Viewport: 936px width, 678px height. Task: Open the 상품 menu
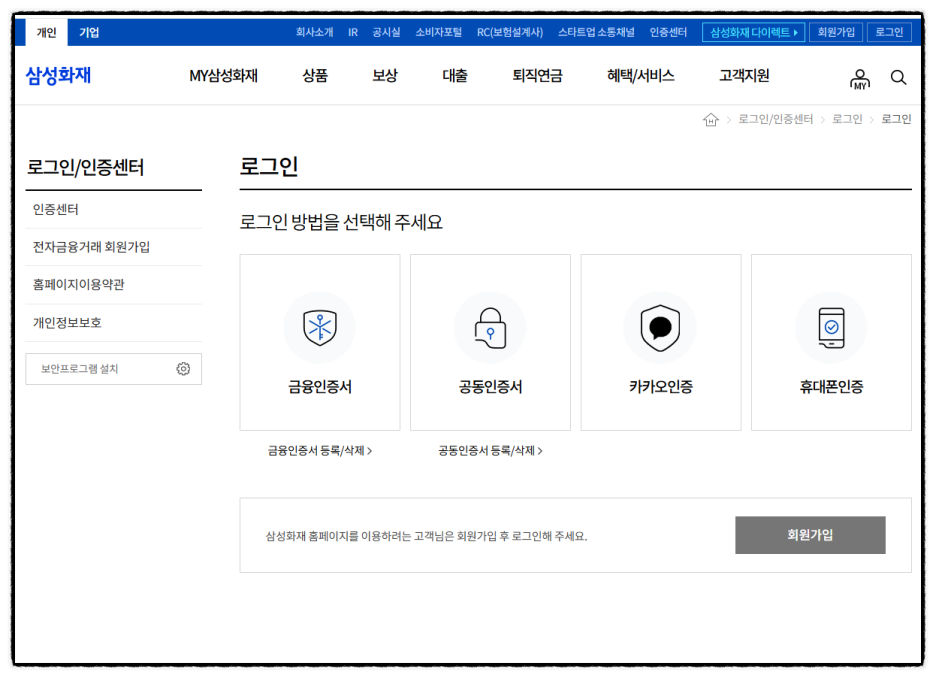[x=315, y=76]
